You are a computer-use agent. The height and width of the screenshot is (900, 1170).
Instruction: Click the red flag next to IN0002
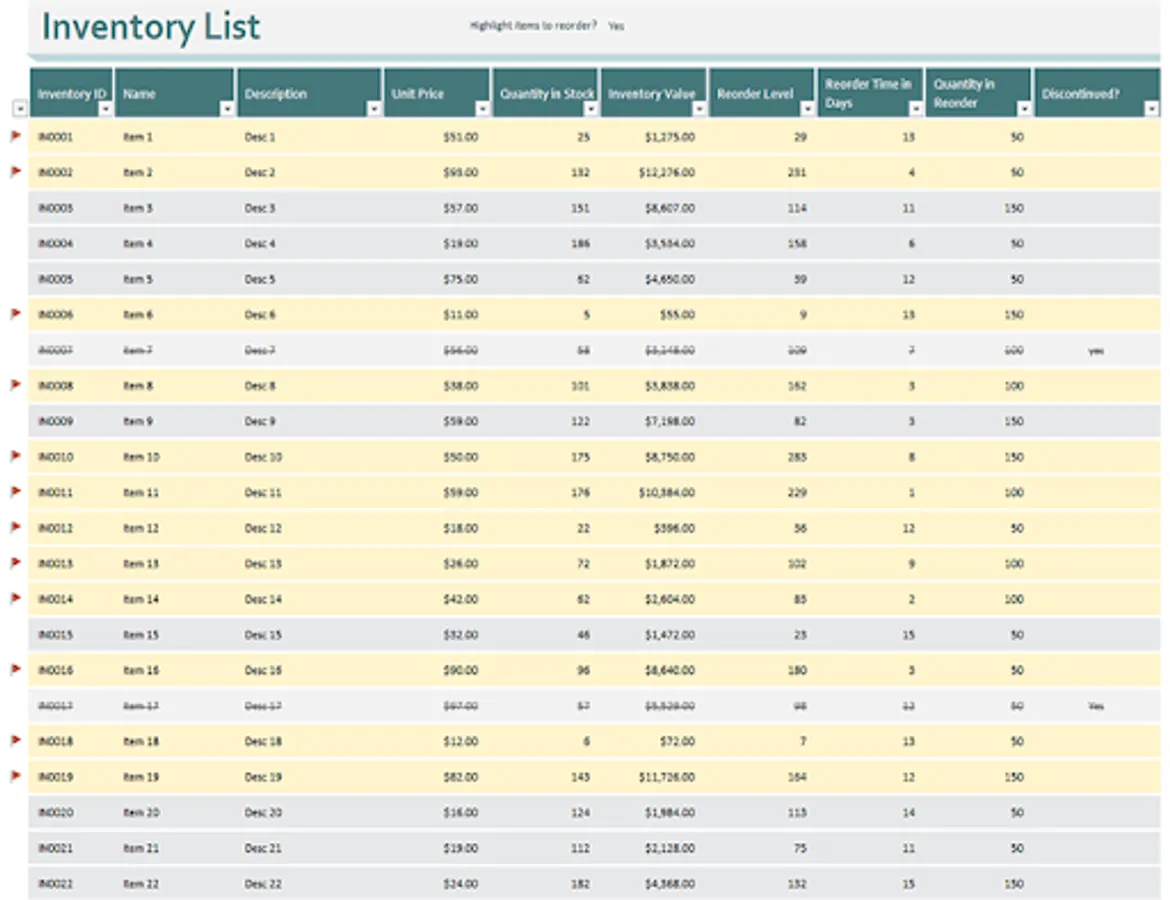click(x=15, y=171)
